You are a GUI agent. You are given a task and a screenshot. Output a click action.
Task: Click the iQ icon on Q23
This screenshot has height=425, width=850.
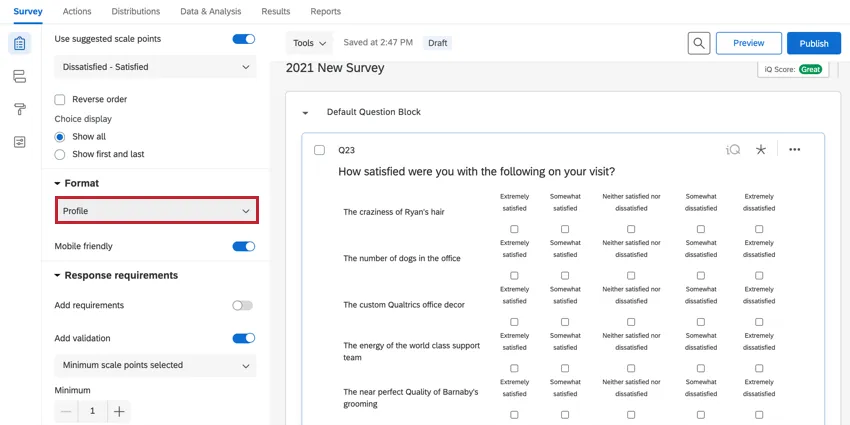(x=733, y=150)
